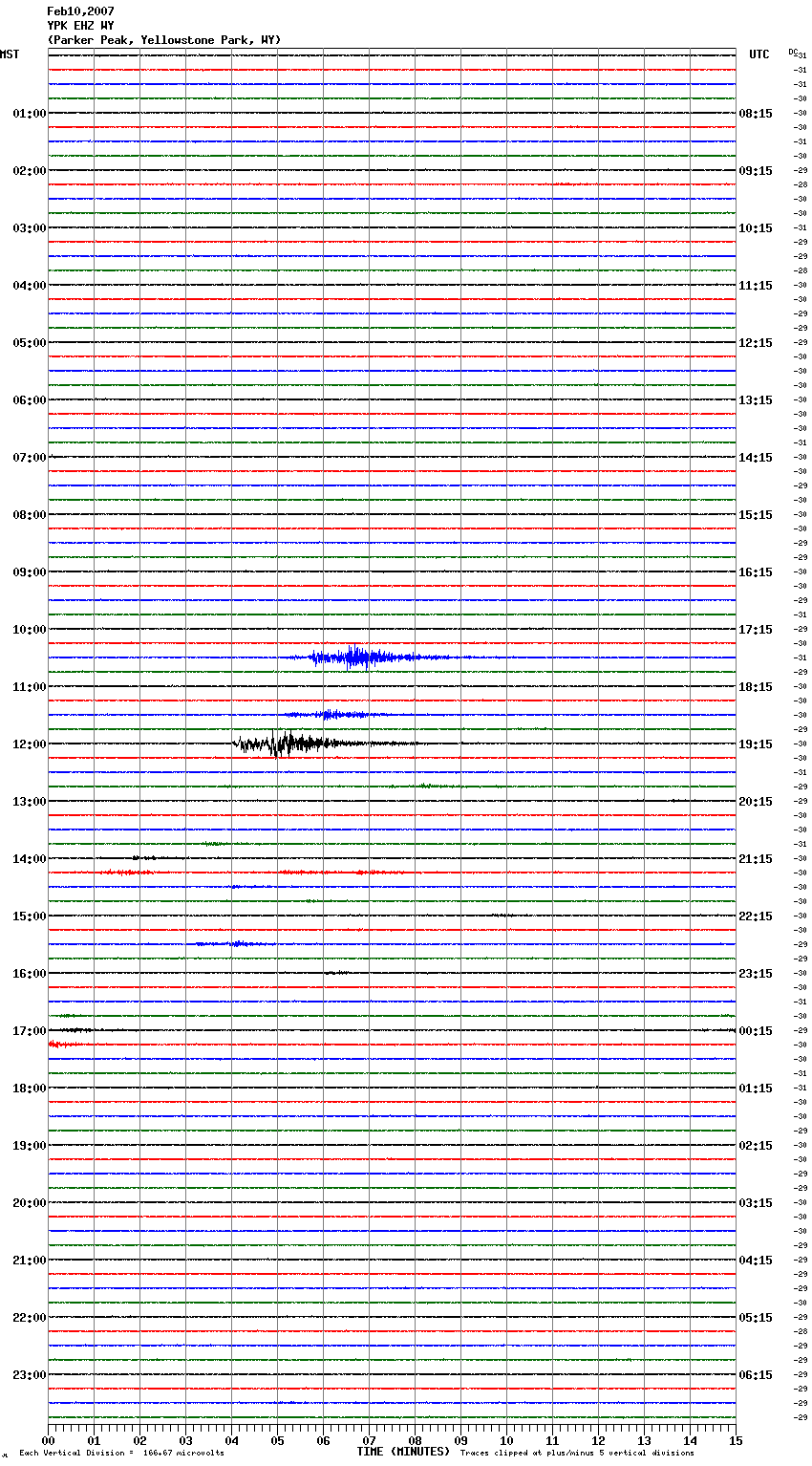Viewport: 812px width, 1466px height.
Task: Select the 03:00 MST row label
Action: [x=29, y=228]
